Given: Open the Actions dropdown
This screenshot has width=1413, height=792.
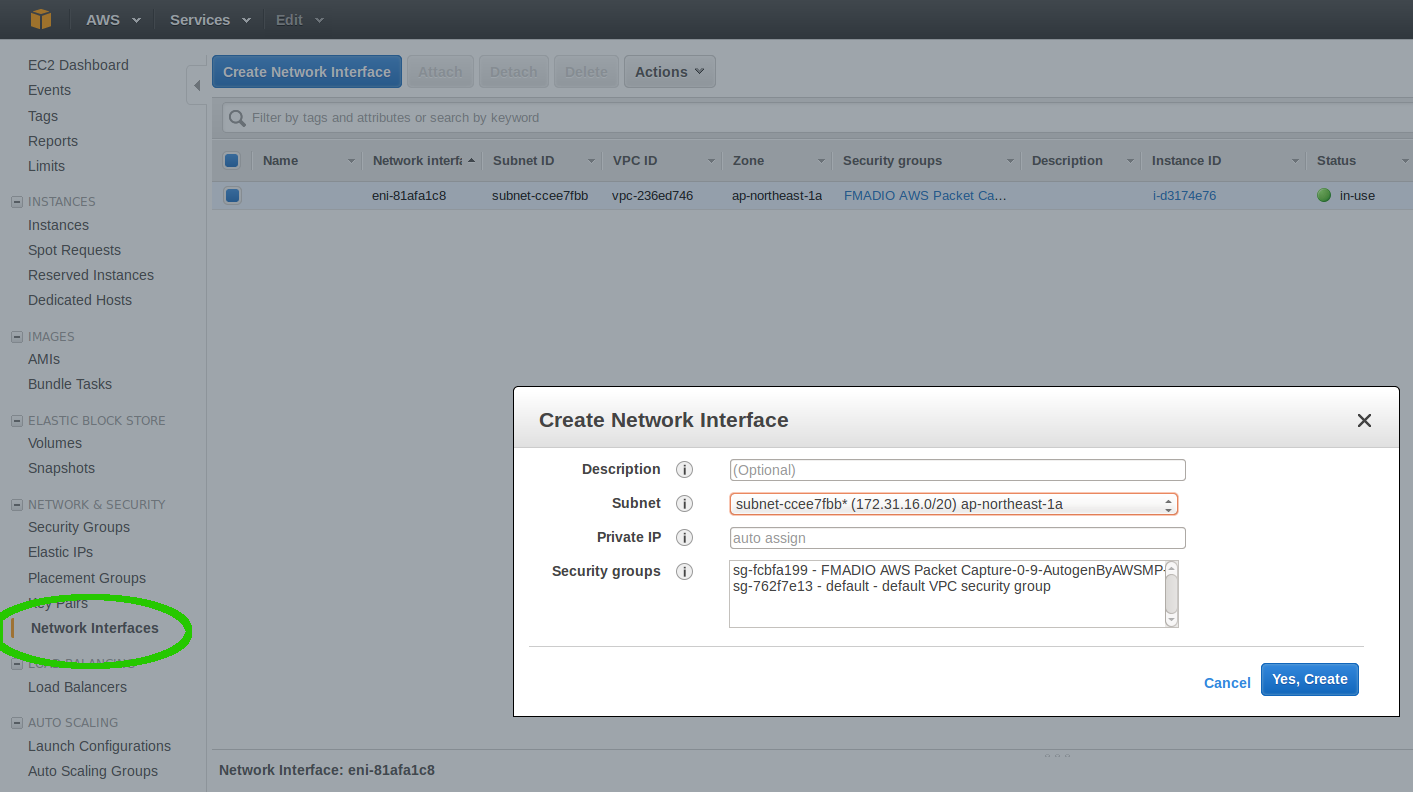Looking at the screenshot, I should click(669, 71).
